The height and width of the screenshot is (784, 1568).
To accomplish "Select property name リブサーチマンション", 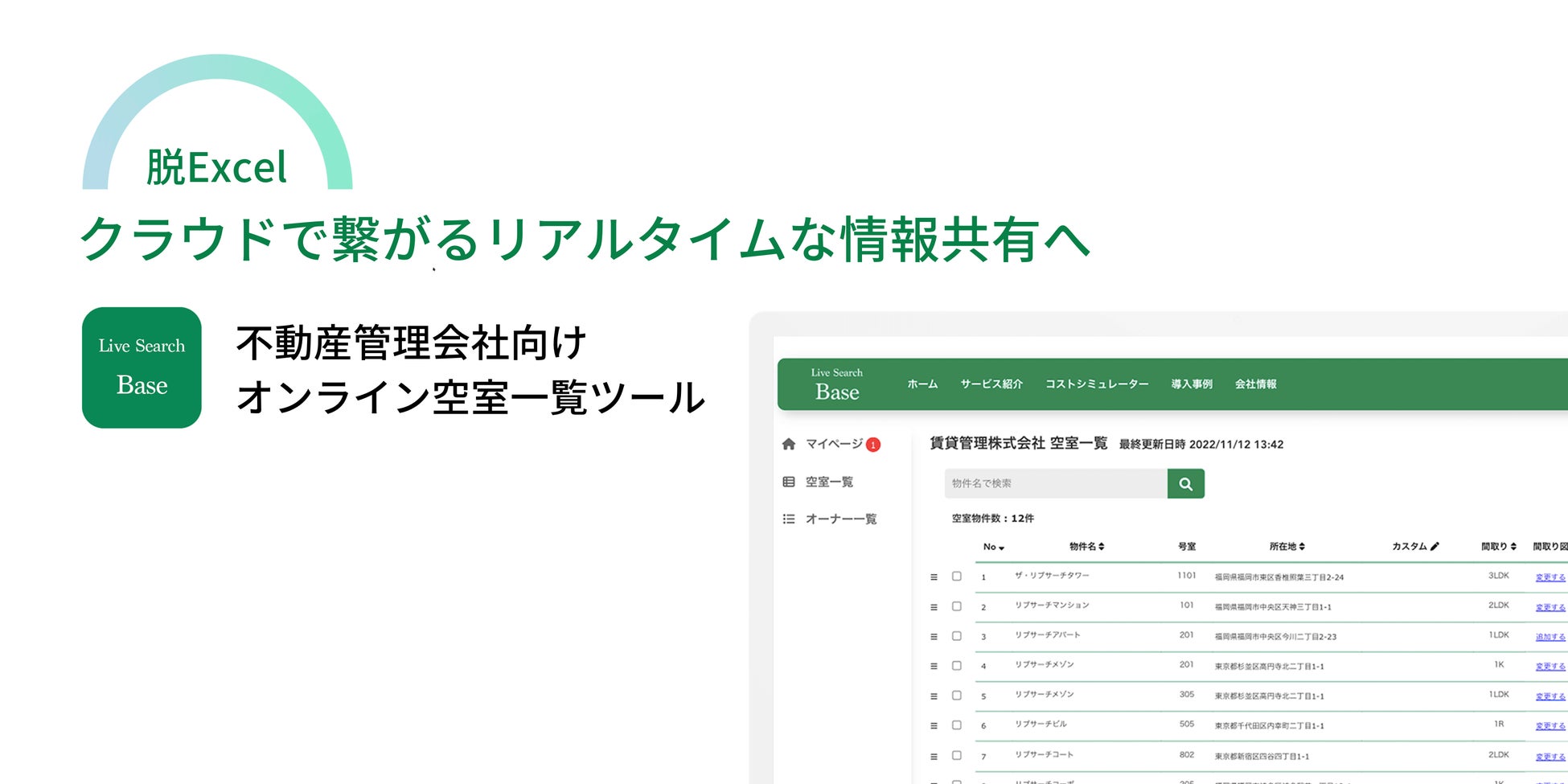I will (1052, 605).
